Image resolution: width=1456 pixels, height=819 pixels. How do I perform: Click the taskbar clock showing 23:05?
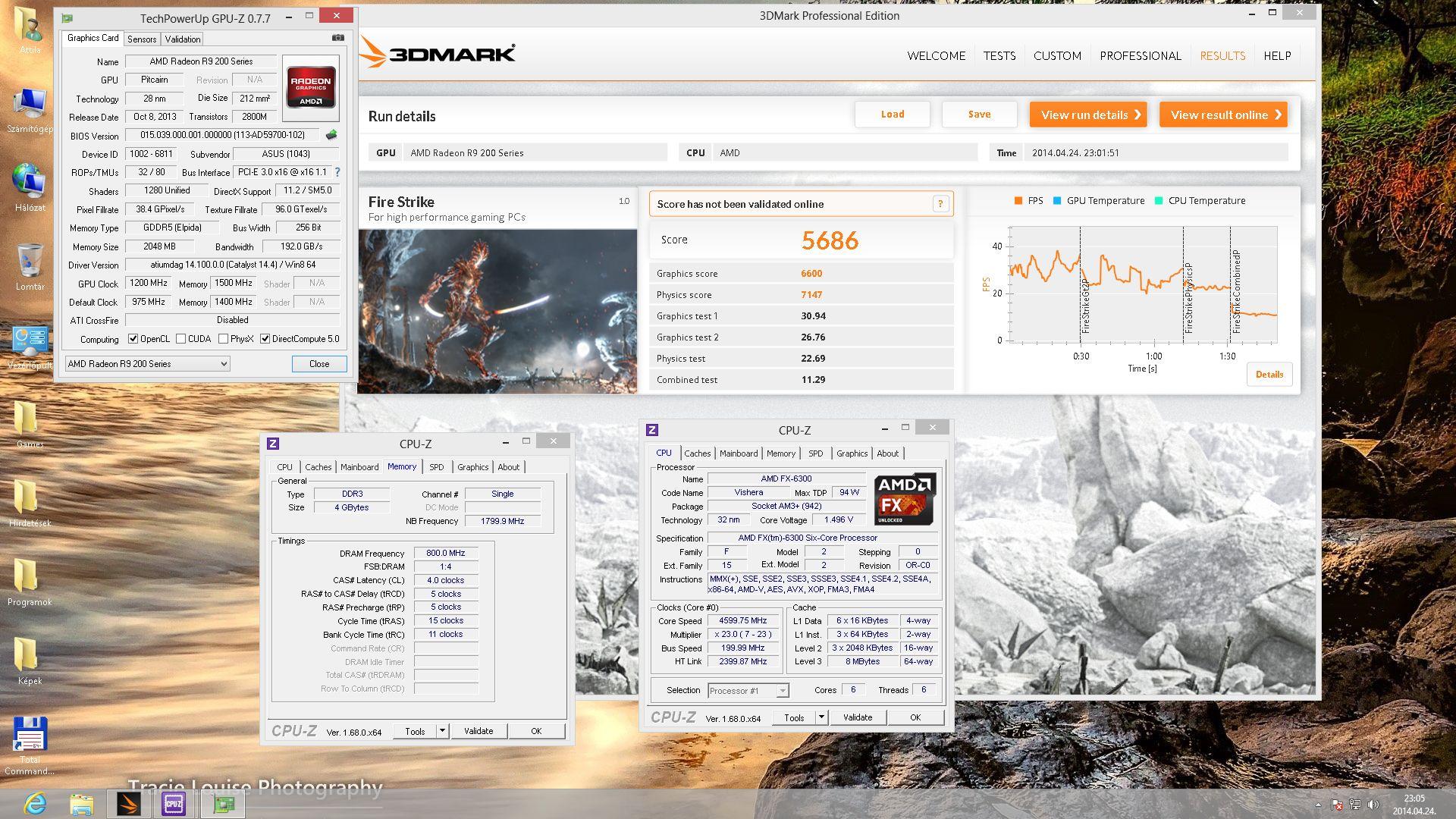coord(1413,805)
